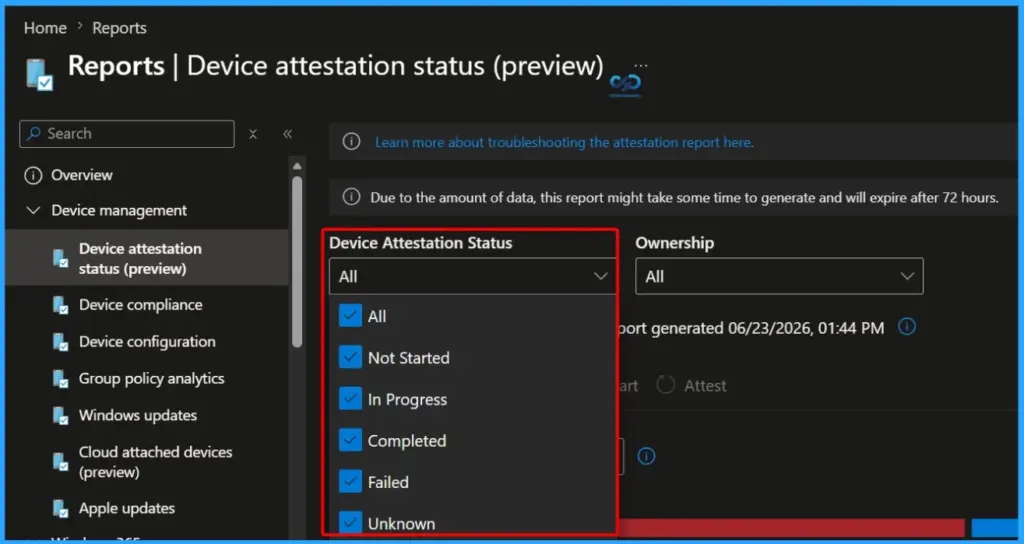This screenshot has width=1024, height=544.
Task: Focus the sidebar Search field
Action: coord(127,134)
